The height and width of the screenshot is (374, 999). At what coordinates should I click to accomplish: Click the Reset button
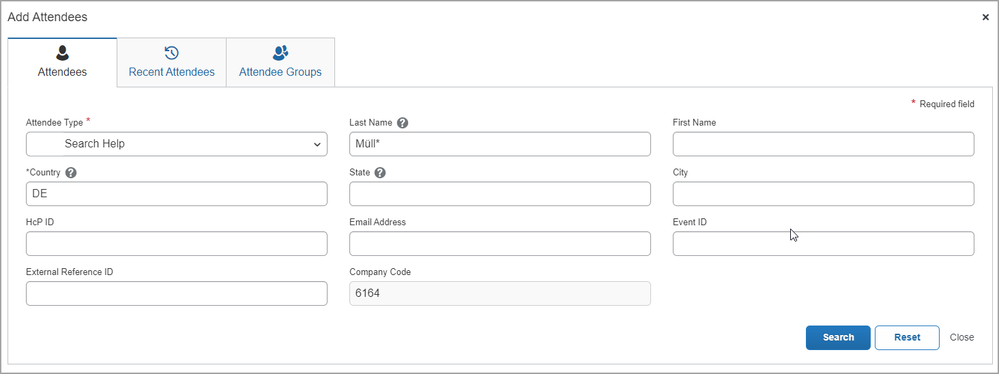[907, 338]
